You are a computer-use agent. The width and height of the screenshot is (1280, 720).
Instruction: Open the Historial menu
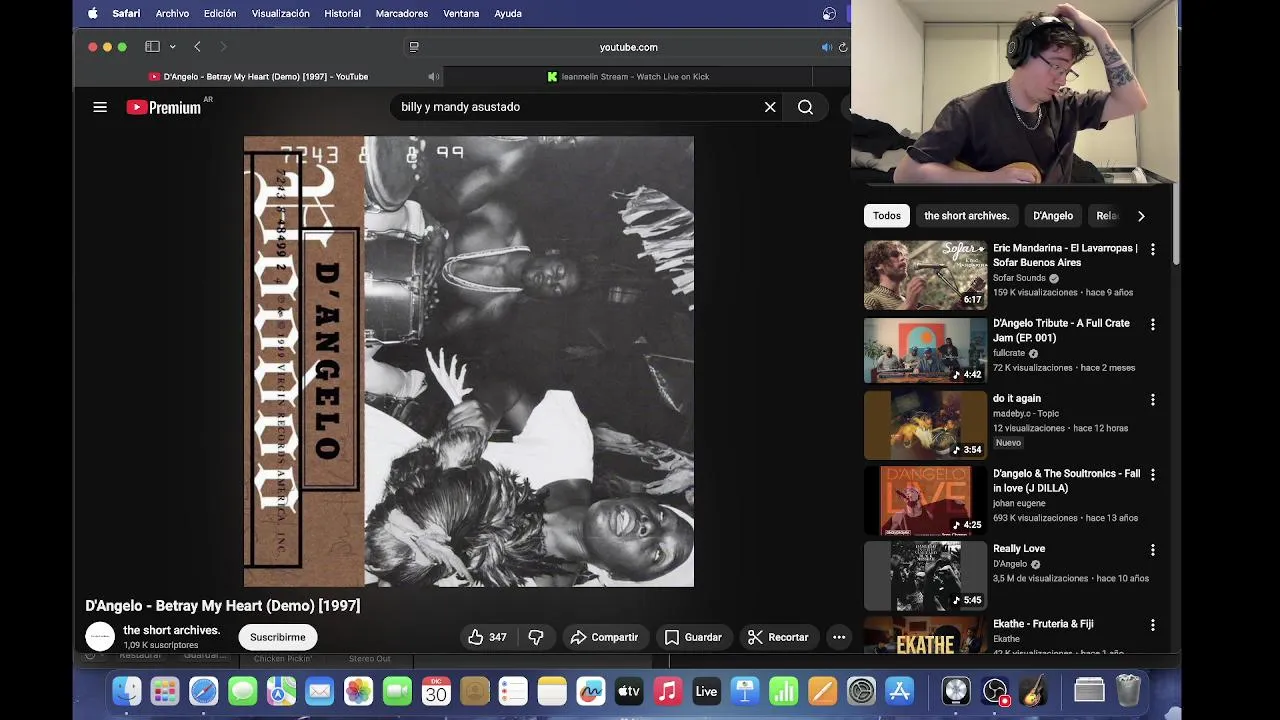pos(342,14)
